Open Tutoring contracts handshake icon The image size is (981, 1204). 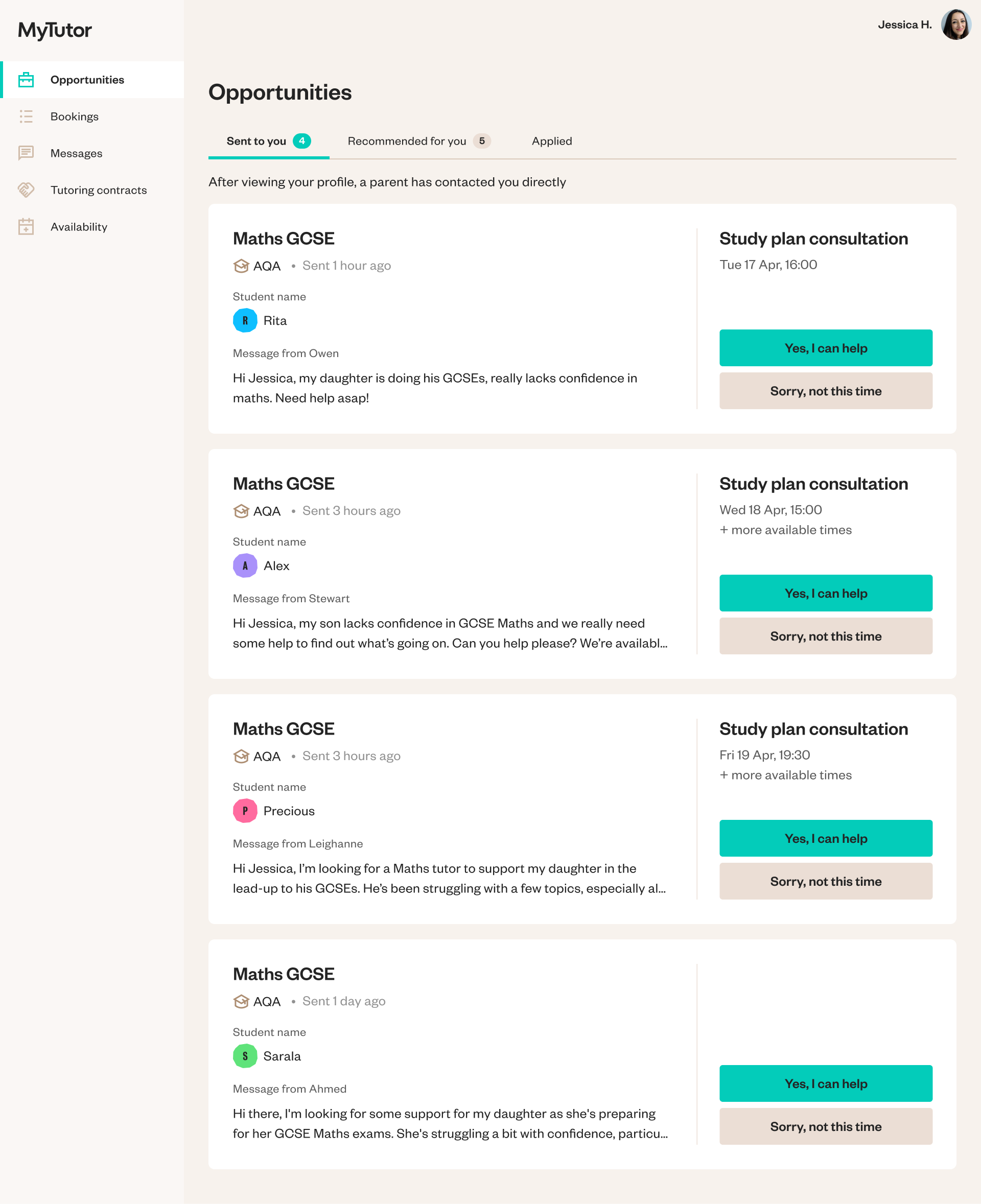[x=26, y=190]
